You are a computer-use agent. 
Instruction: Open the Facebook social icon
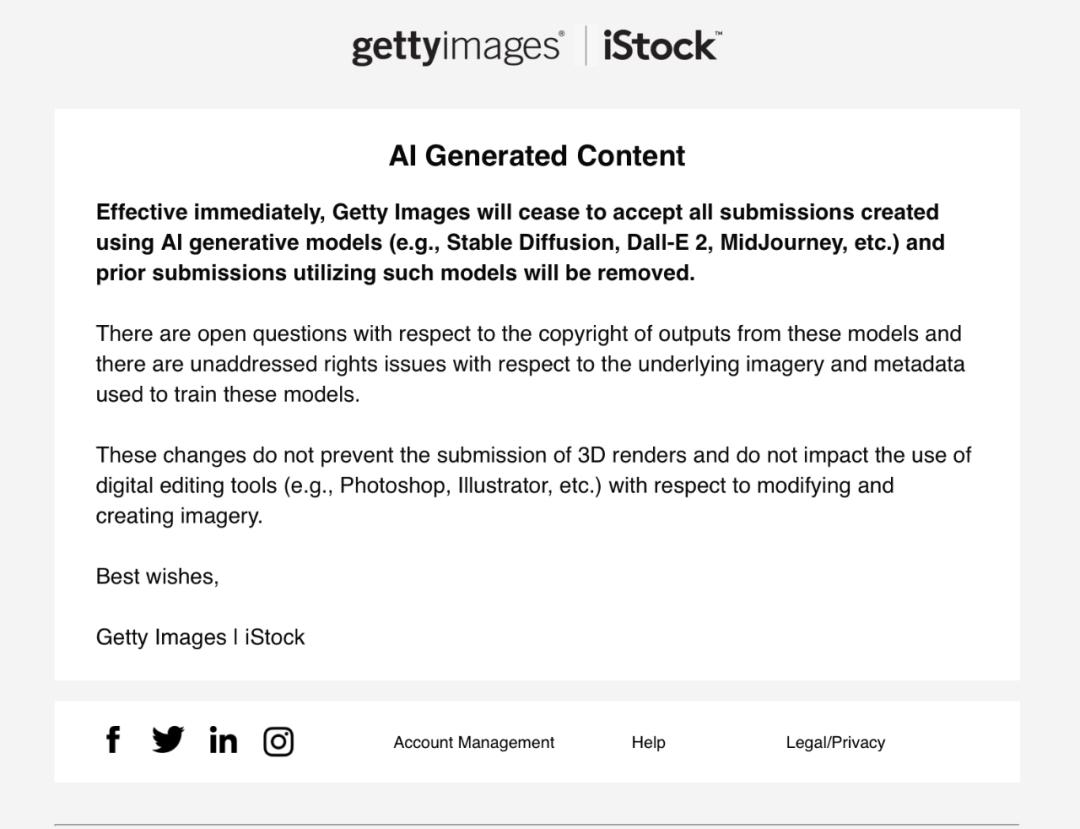pos(113,740)
